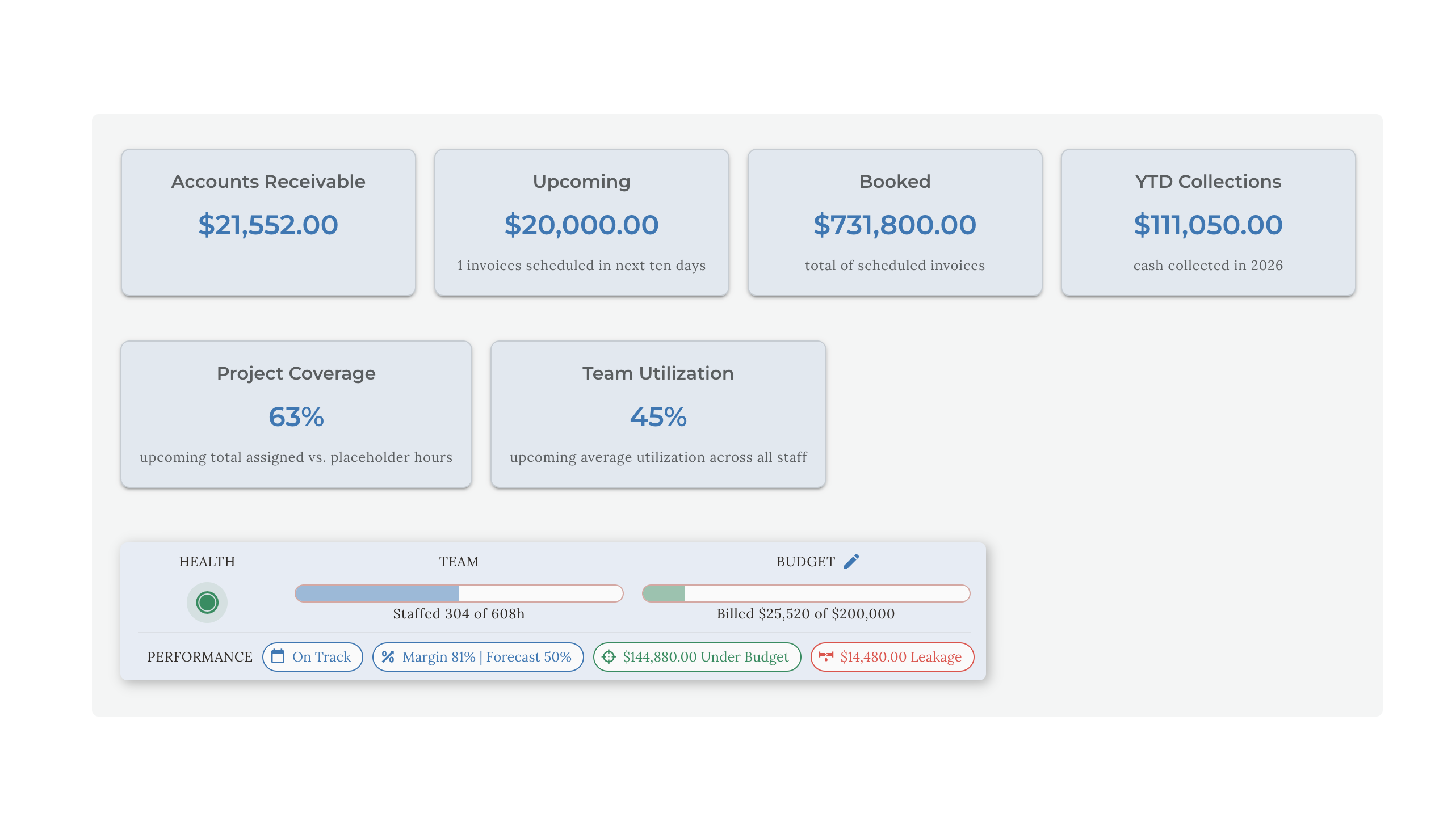Viewport: 1456px width, 834px height.
Task: Open the YTD Collections card
Action: [1207, 223]
